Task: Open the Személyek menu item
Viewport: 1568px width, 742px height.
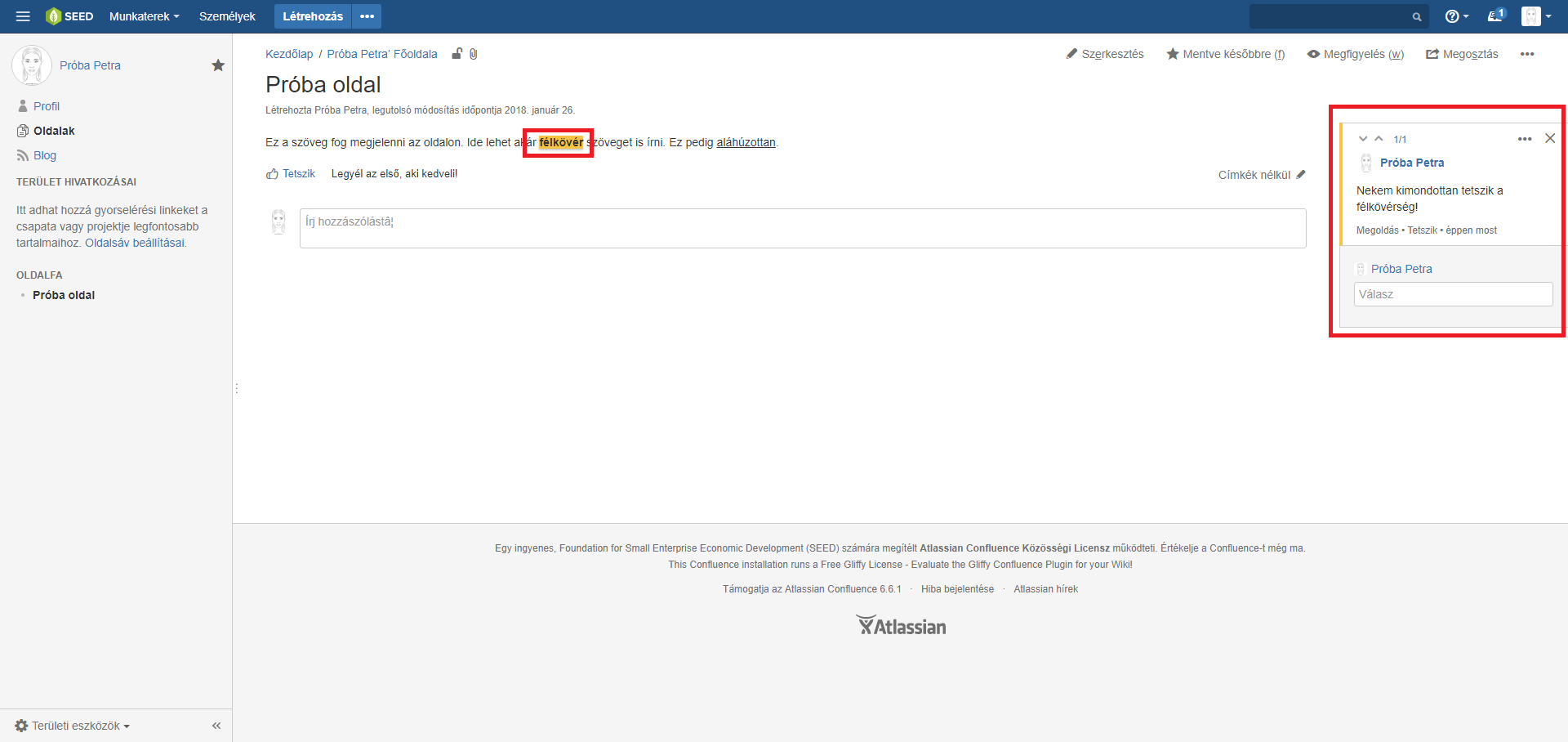Action: pyautogui.click(x=227, y=16)
